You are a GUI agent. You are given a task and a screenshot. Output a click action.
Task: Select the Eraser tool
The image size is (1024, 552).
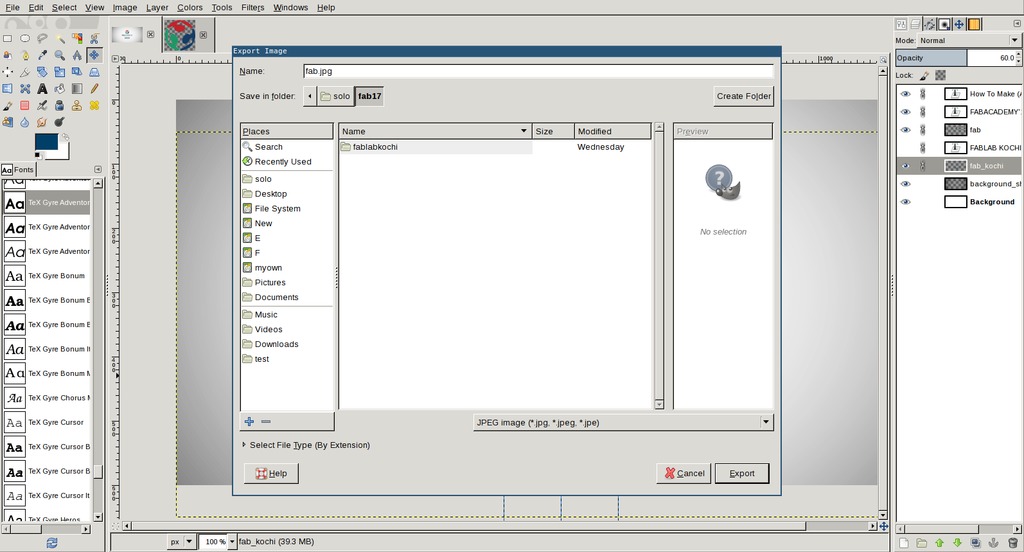pyautogui.click(x=25, y=105)
